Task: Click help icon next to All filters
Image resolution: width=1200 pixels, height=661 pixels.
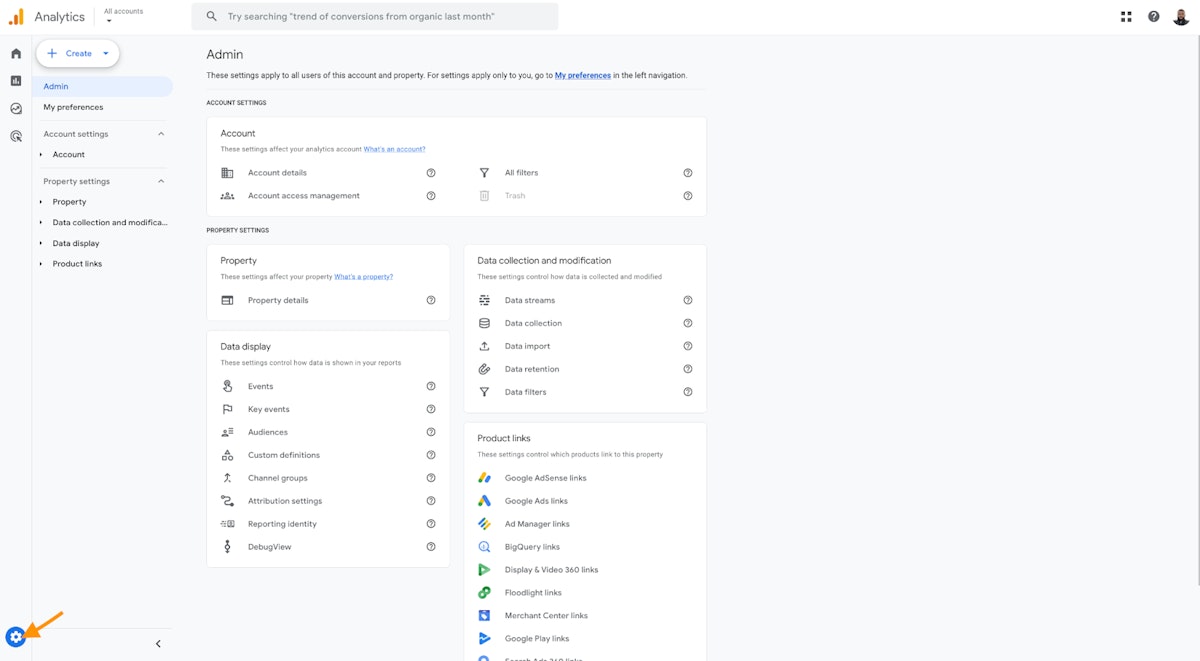Action: (x=688, y=173)
